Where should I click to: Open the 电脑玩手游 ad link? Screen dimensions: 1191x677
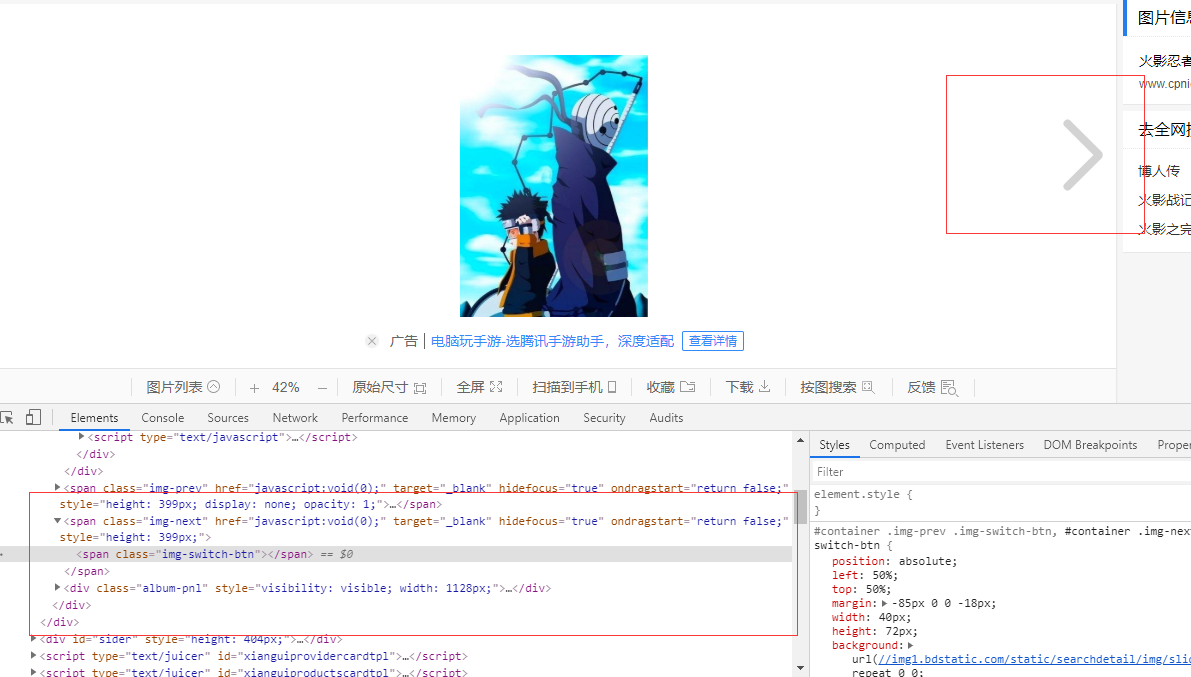tap(552, 341)
